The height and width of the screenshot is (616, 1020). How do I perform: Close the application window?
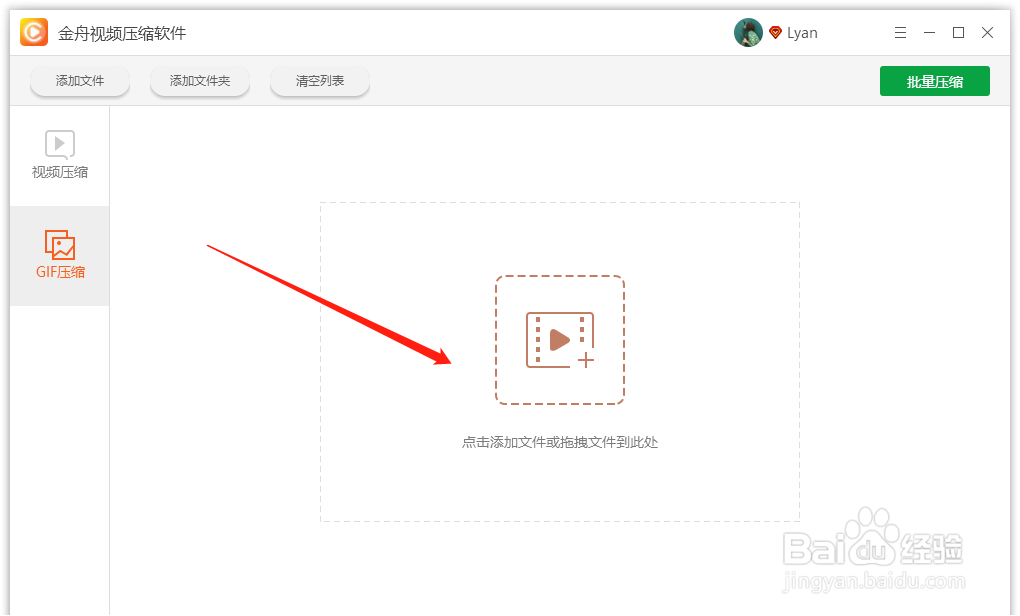987,33
